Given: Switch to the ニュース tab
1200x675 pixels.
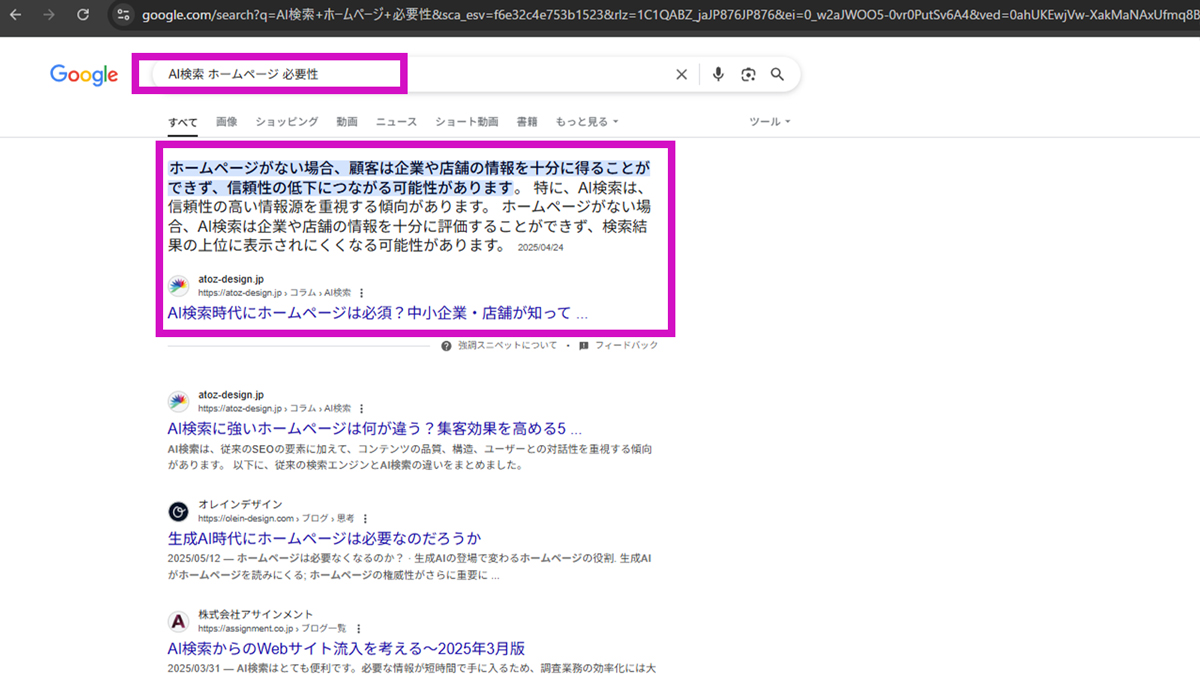Looking at the screenshot, I should 396,122.
